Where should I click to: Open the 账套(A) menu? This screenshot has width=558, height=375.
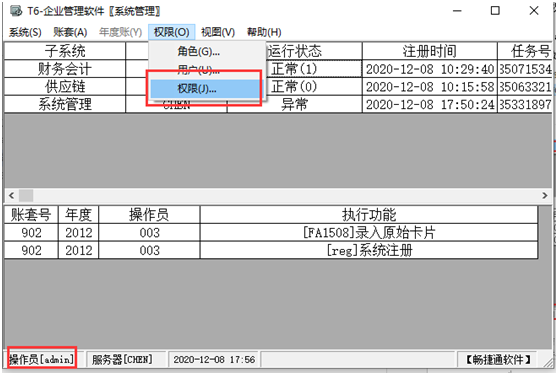coord(70,32)
